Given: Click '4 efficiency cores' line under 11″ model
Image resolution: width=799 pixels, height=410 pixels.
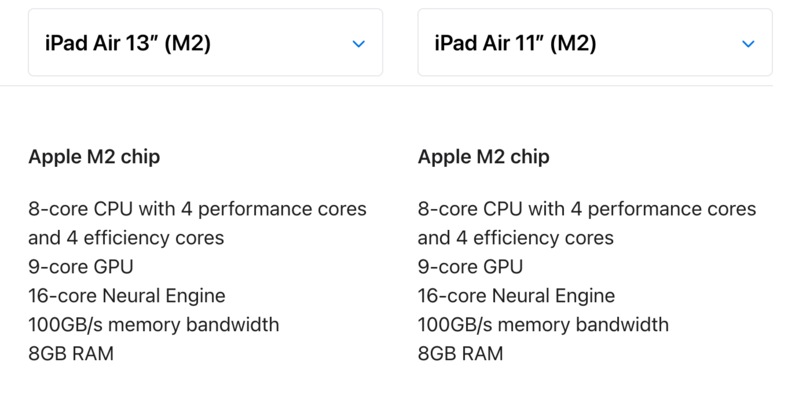Looking at the screenshot, I should pos(515,238).
